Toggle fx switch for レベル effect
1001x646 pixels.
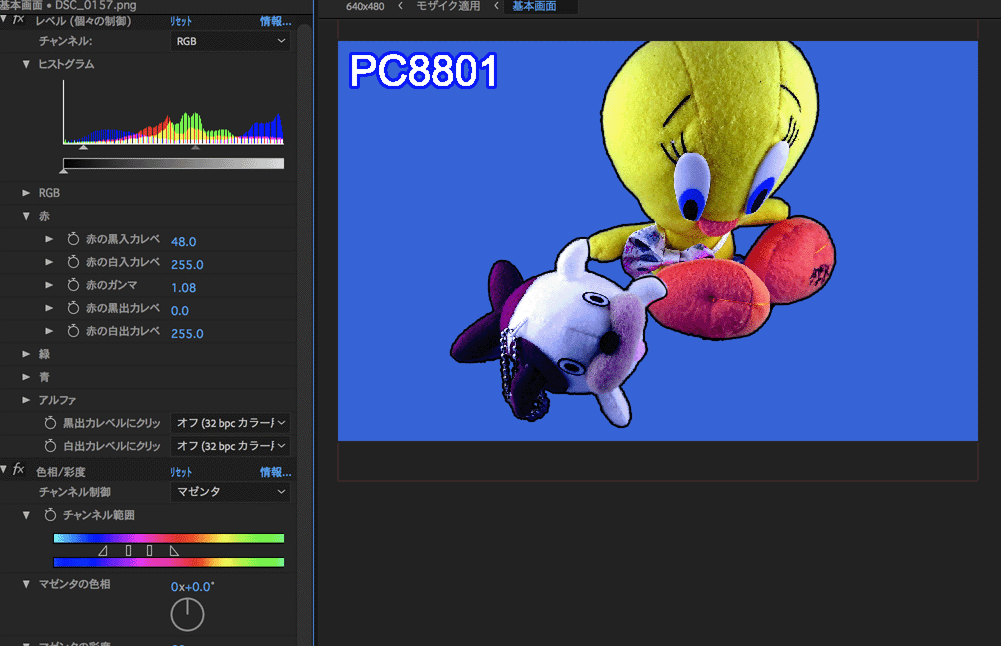(19, 20)
